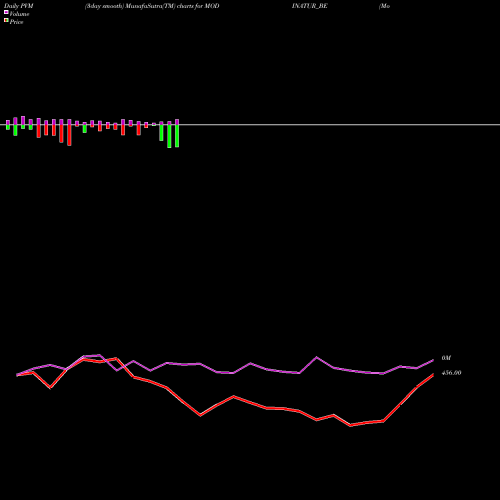Click the Volume legend color swatch

6,12
